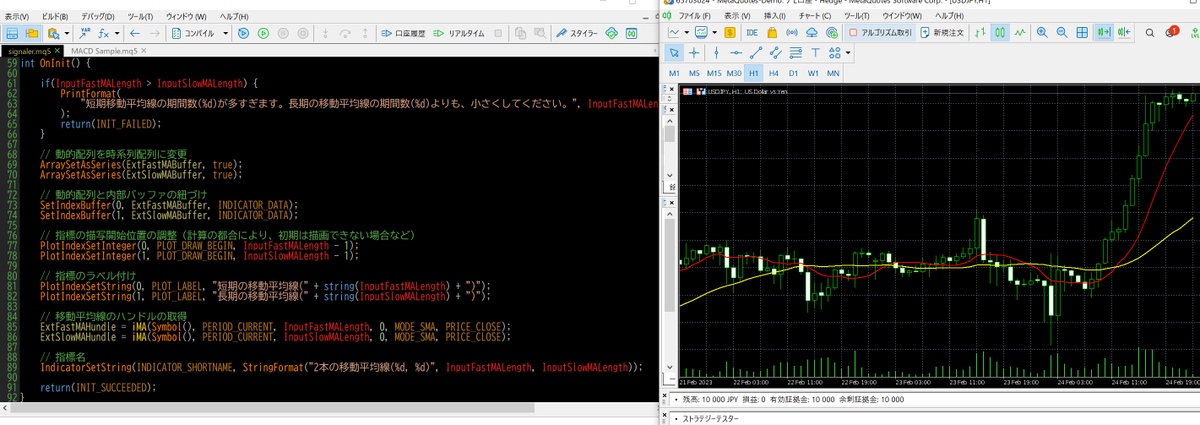The height and width of the screenshot is (425, 1200).
Task: Open MetaTrader チャート(C) menu
Action: pyautogui.click(x=817, y=16)
